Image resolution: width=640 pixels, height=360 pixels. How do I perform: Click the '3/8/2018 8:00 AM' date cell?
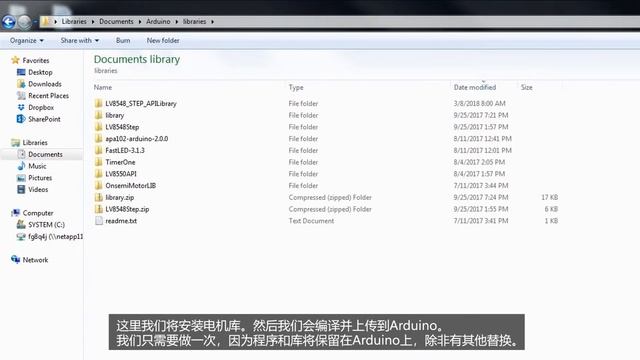tap(479, 104)
